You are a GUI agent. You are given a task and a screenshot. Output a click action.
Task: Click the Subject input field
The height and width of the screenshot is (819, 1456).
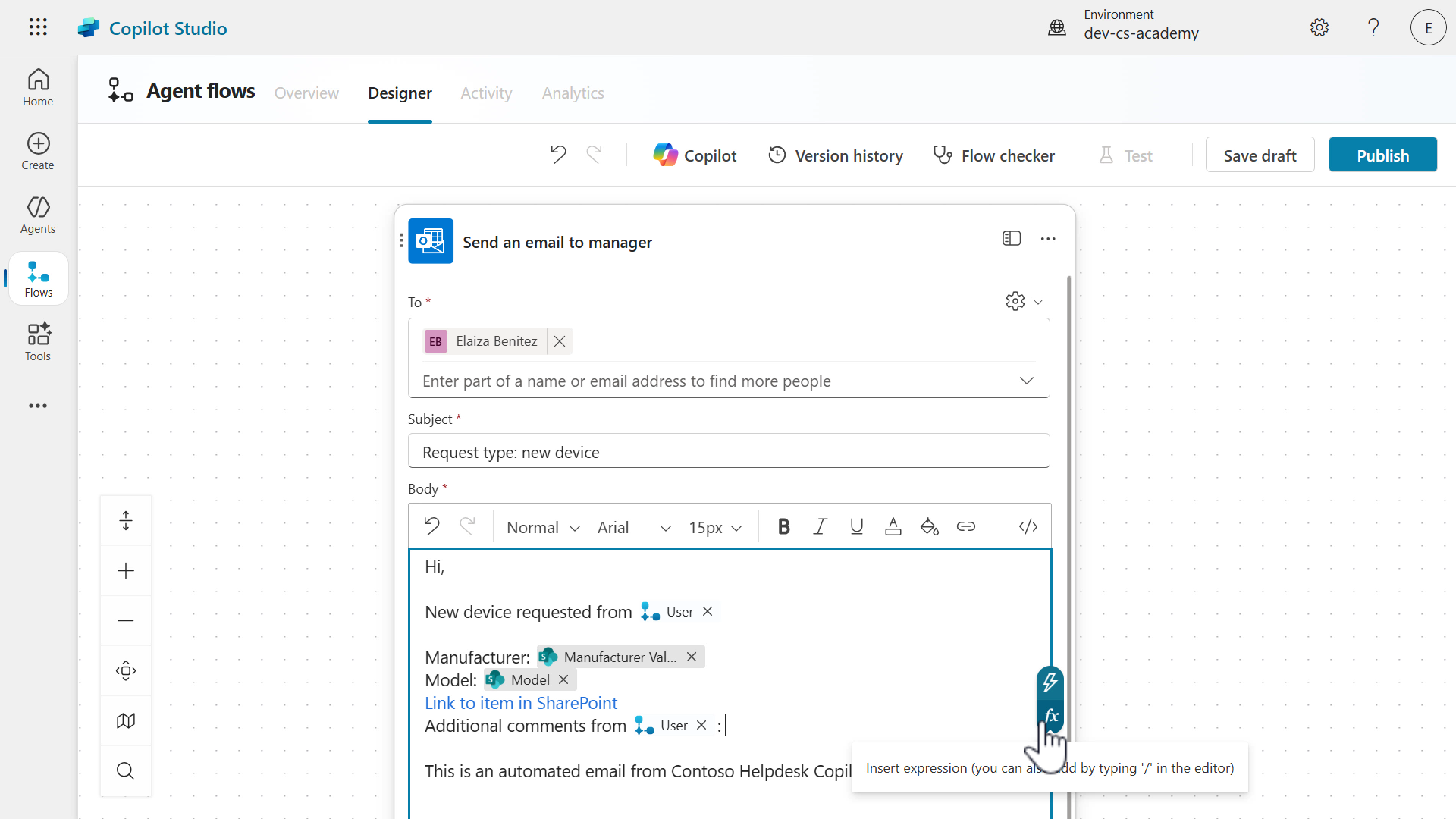(728, 452)
